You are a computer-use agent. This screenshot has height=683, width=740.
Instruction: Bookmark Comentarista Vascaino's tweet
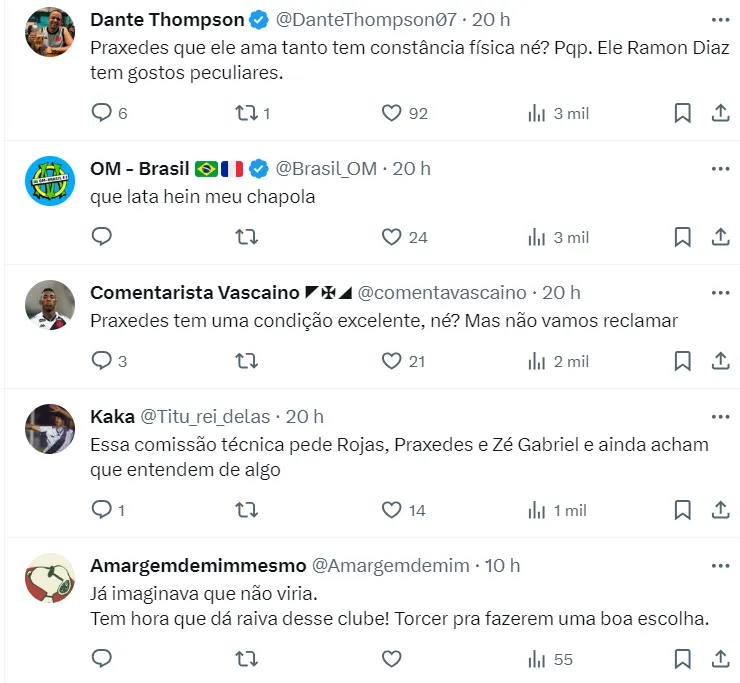coord(682,361)
